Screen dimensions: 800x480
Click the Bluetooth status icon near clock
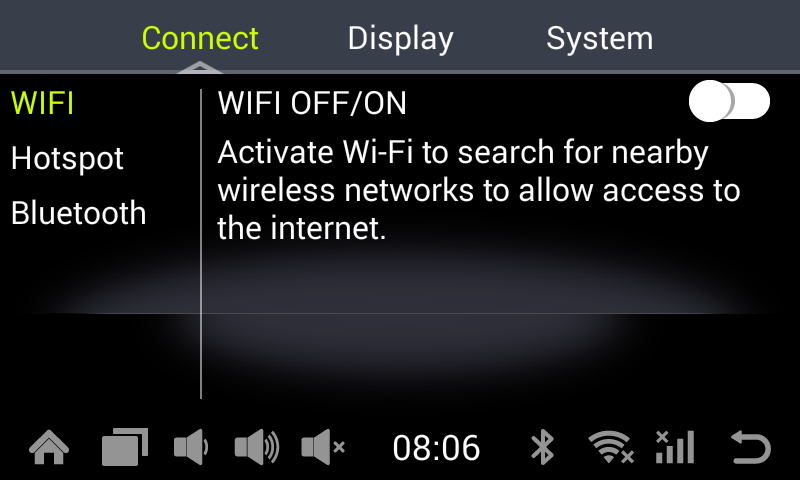point(542,447)
